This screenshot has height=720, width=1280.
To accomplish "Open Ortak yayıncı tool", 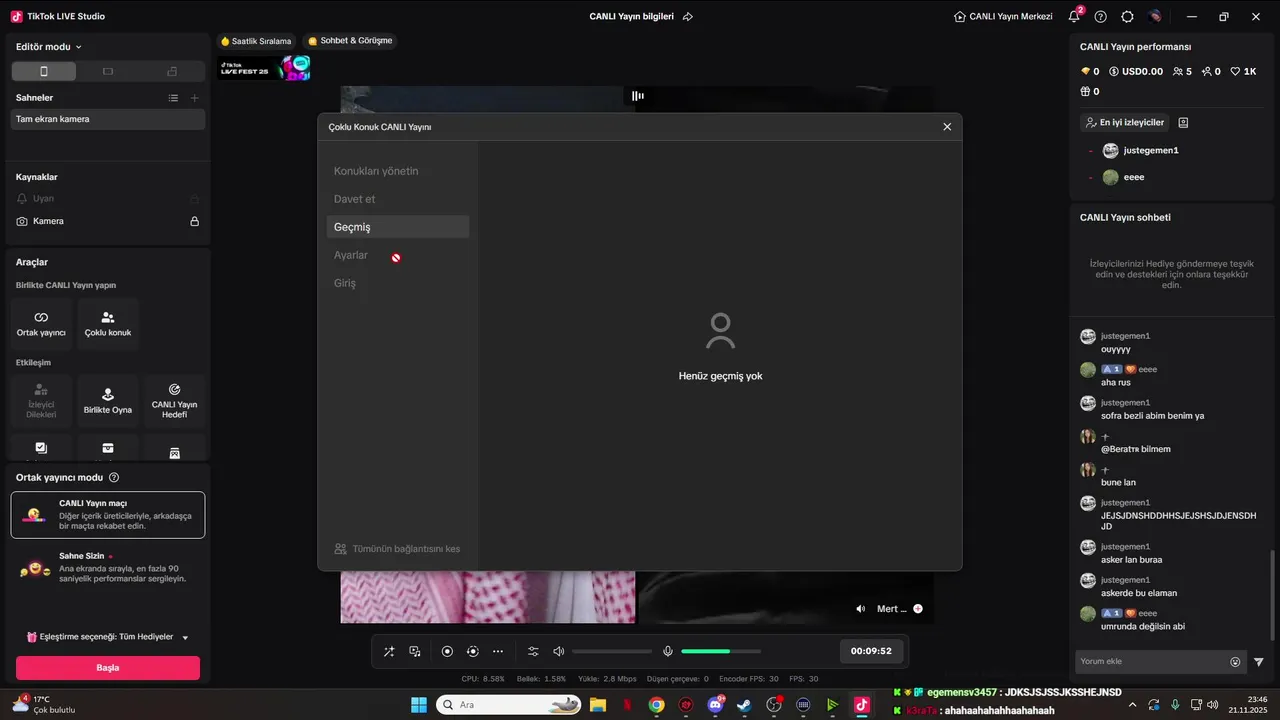I will (41, 323).
